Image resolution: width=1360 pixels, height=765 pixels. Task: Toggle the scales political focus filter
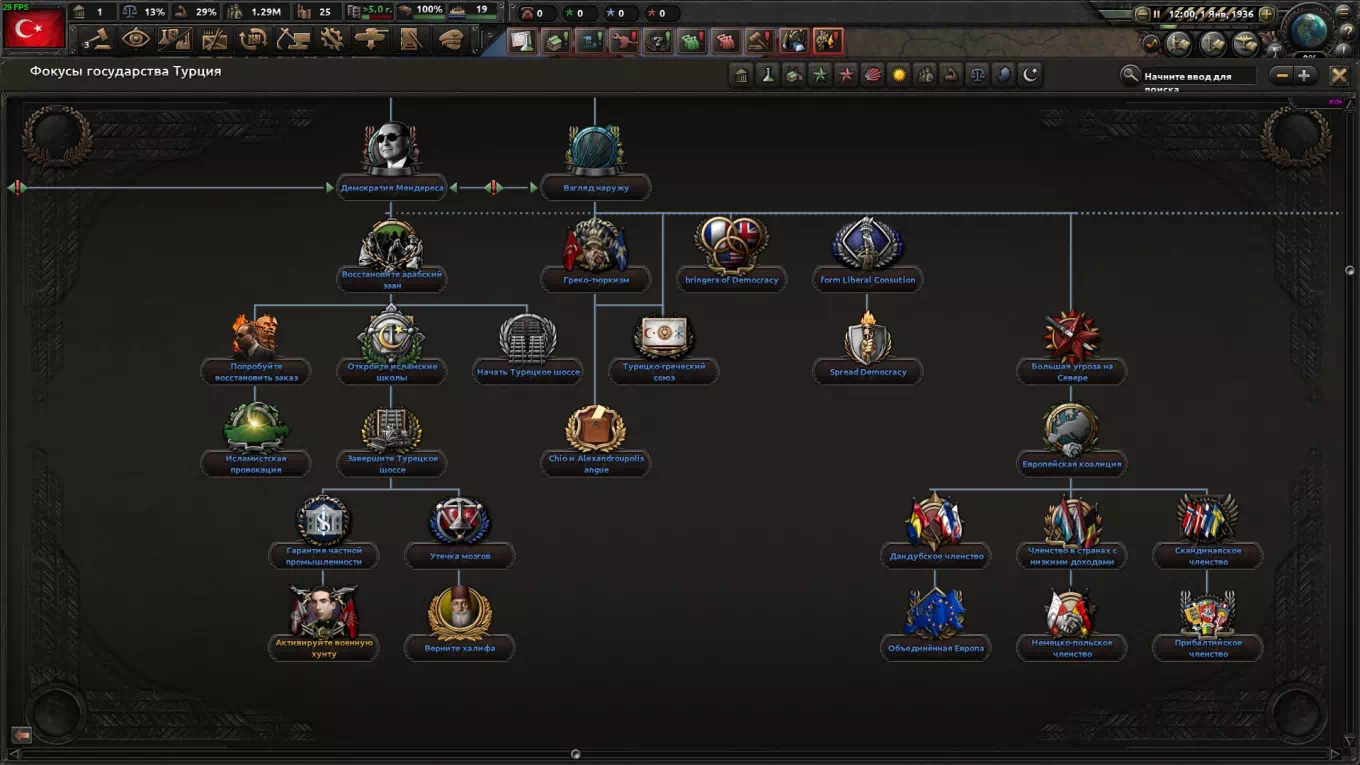coord(977,73)
